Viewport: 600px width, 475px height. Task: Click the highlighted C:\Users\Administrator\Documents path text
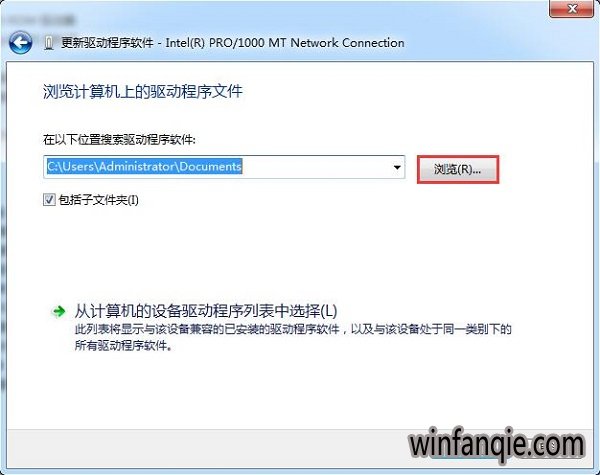coord(144,166)
